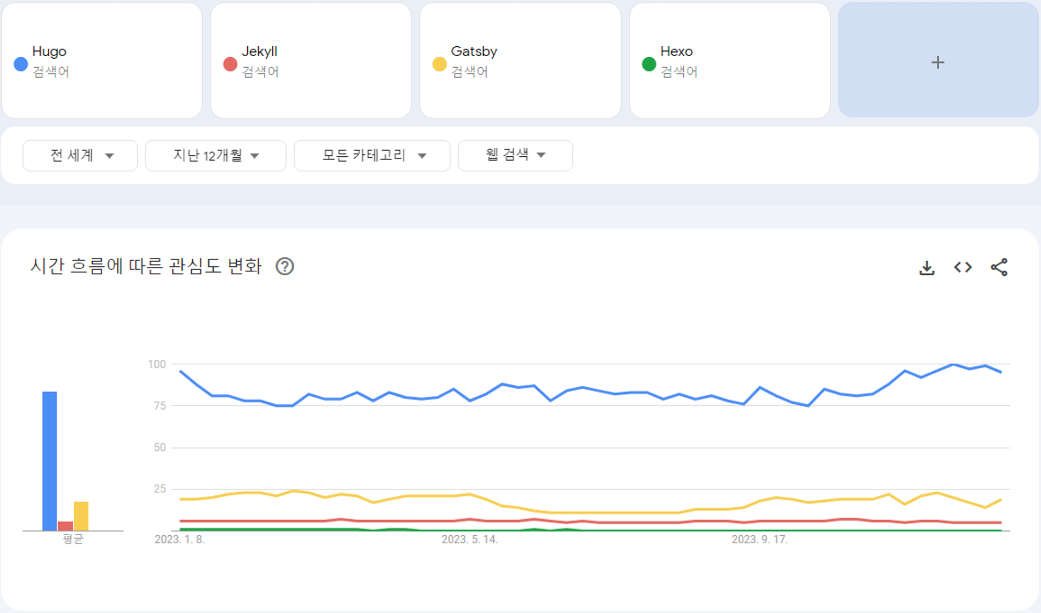Download the interest over time chart data
The height and width of the screenshot is (613, 1041).
tap(927, 267)
